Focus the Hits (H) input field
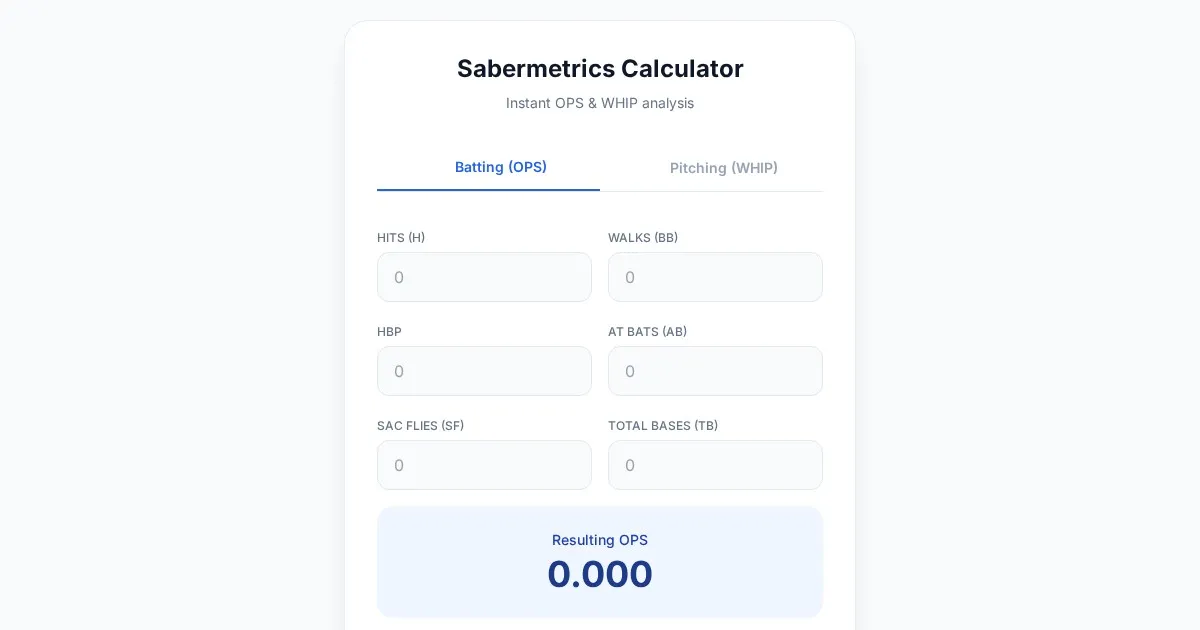The height and width of the screenshot is (630, 1200). [x=484, y=277]
